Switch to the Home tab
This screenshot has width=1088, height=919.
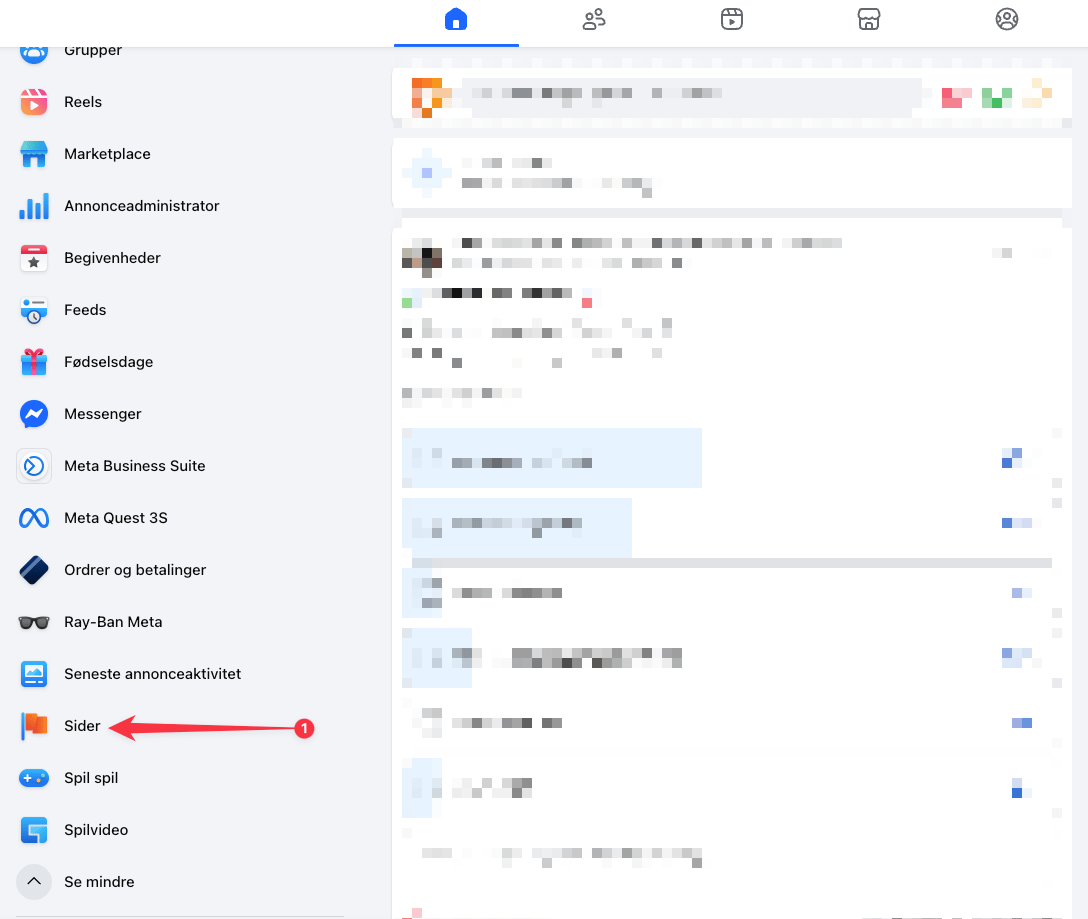pyautogui.click(x=456, y=19)
